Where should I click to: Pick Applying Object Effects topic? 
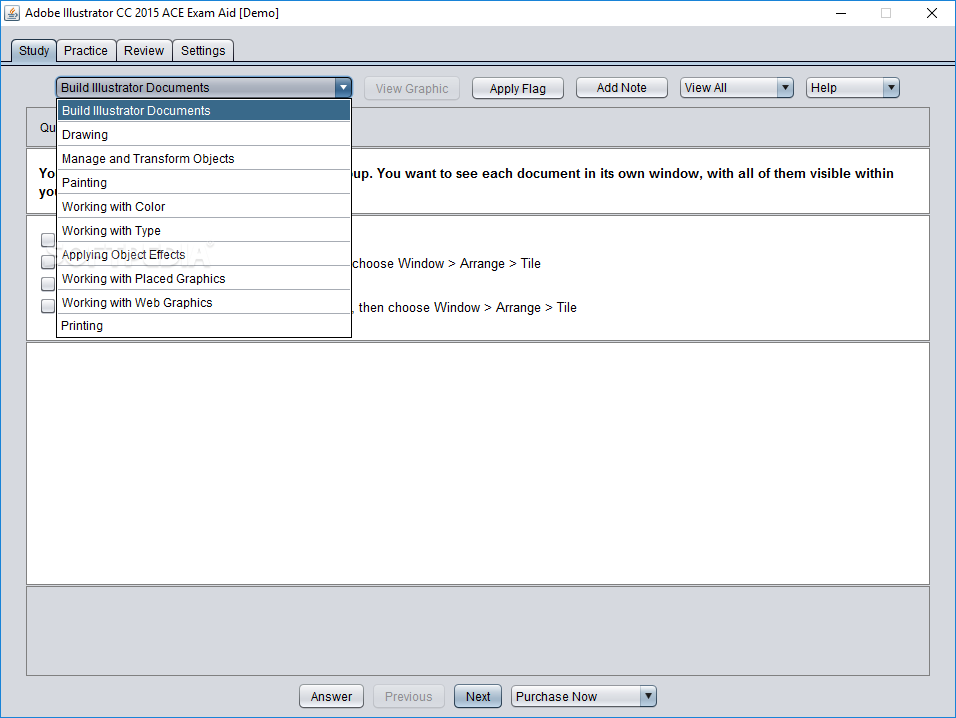(x=204, y=254)
